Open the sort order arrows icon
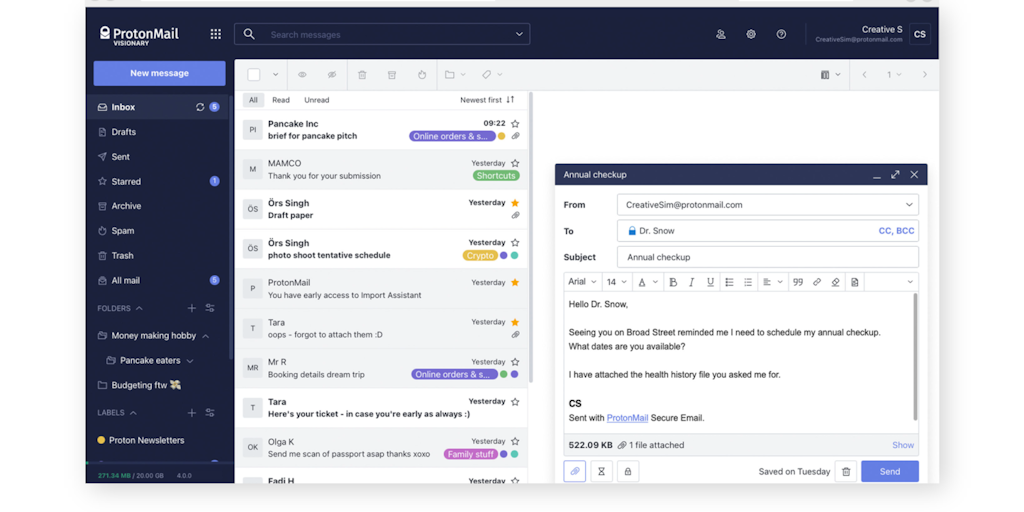 click(x=510, y=100)
